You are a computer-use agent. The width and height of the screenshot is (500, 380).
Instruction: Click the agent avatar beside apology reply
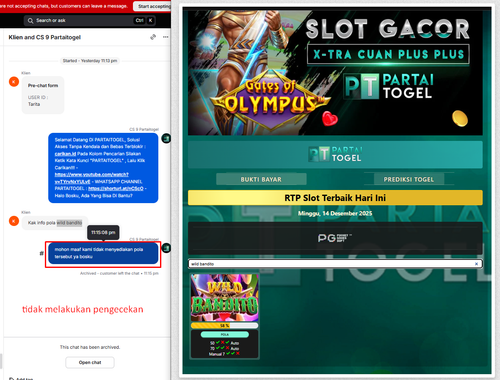166,248
